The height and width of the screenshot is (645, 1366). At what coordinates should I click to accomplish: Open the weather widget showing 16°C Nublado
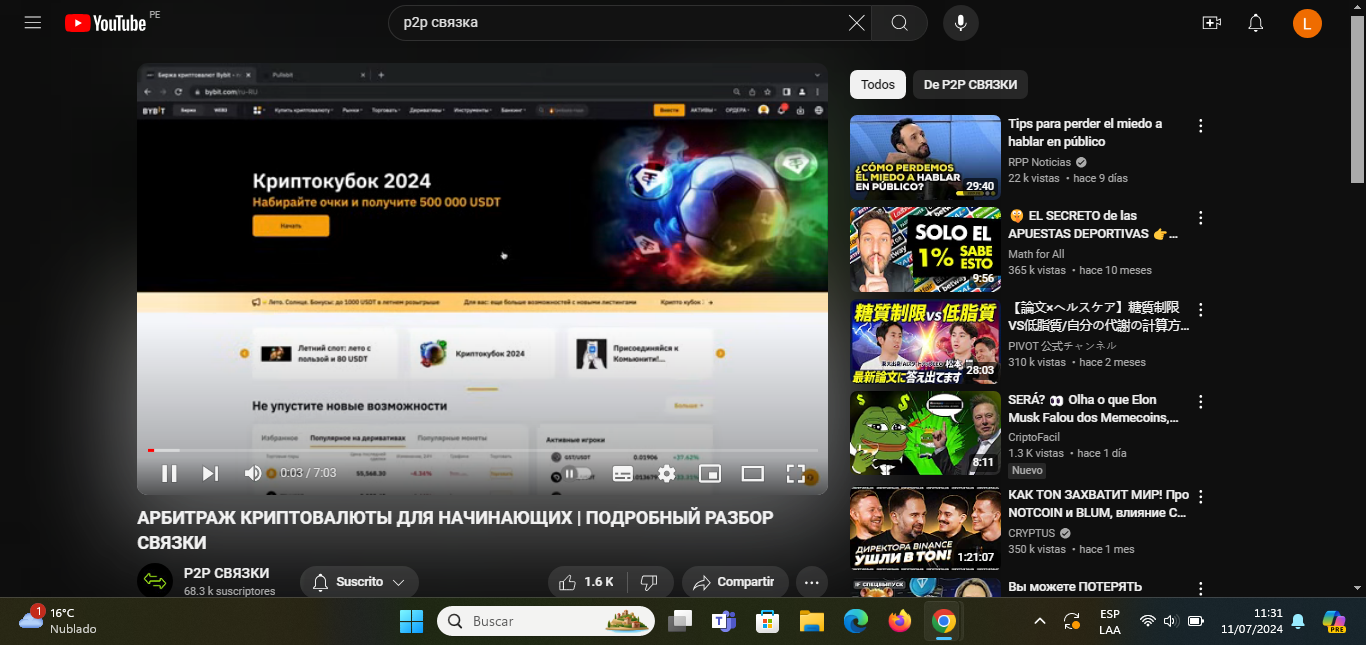point(59,621)
